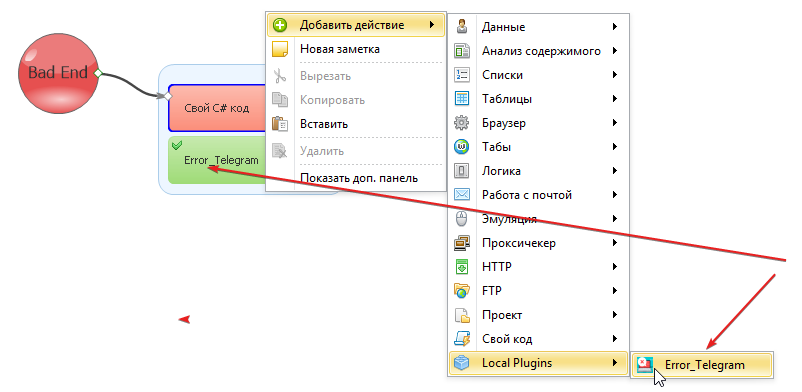Click the Таблицы grid icon
Image resolution: width=802 pixels, height=392 pixels.
(462, 98)
